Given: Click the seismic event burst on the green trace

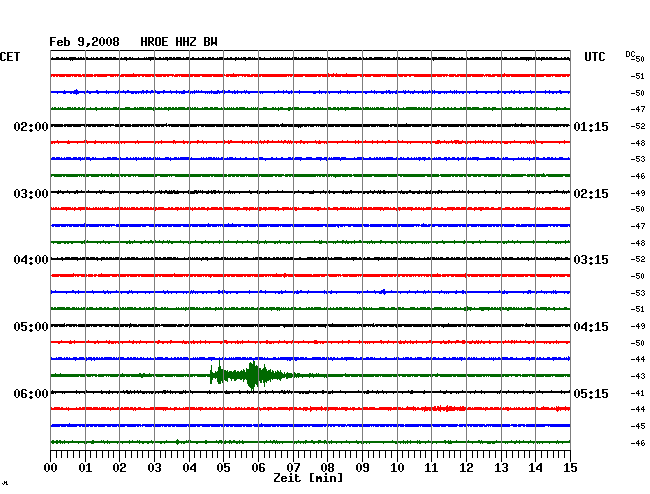Looking at the screenshot, I should (253, 375).
